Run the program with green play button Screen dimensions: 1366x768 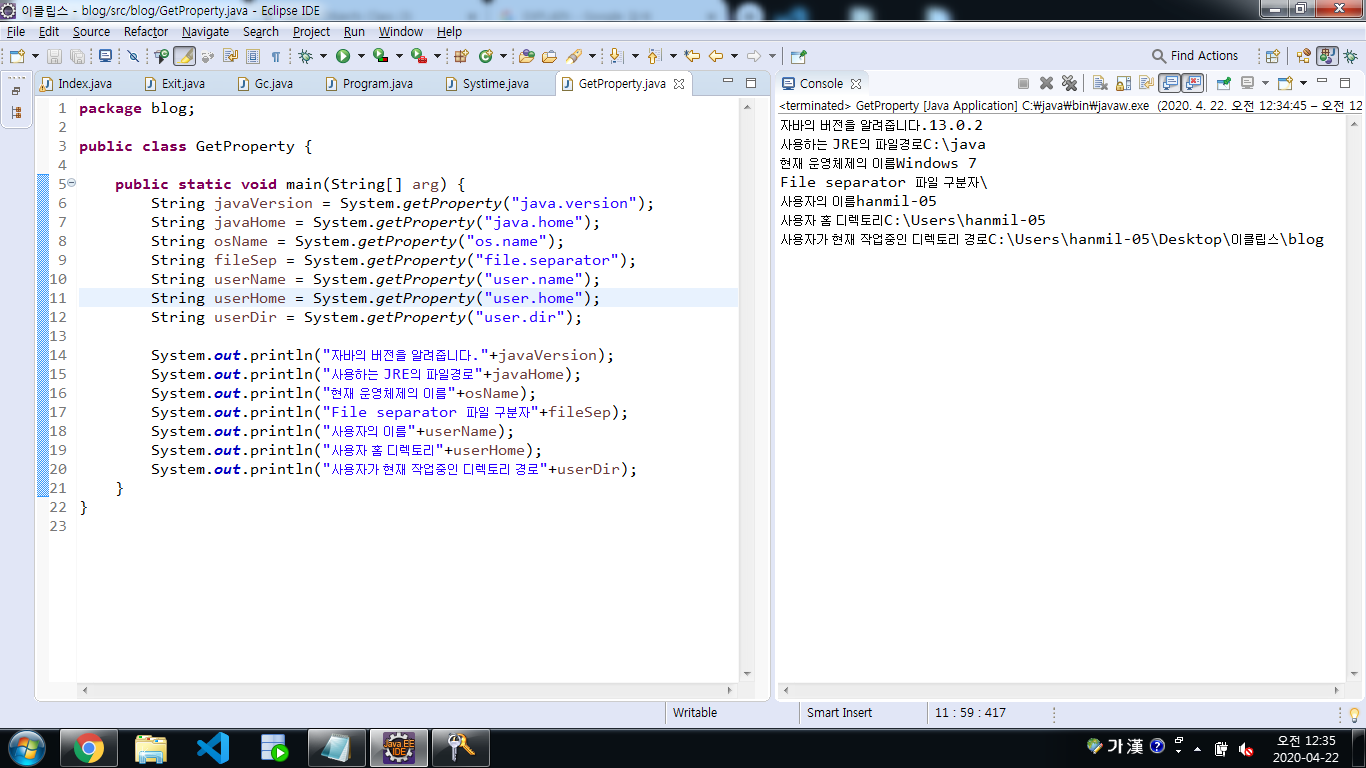pyautogui.click(x=343, y=56)
